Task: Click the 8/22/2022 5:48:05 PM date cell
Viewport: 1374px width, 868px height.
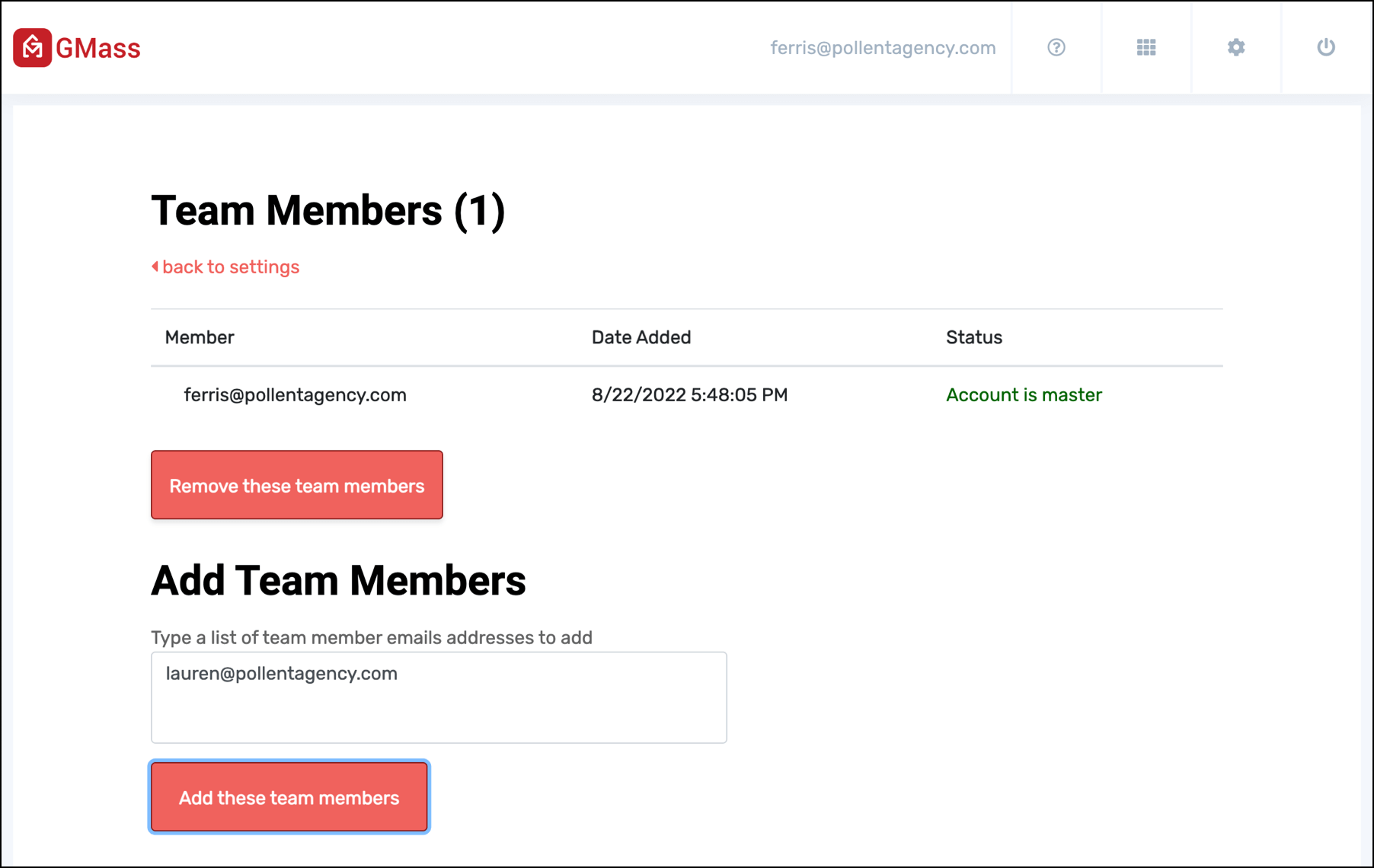Action: click(x=690, y=395)
